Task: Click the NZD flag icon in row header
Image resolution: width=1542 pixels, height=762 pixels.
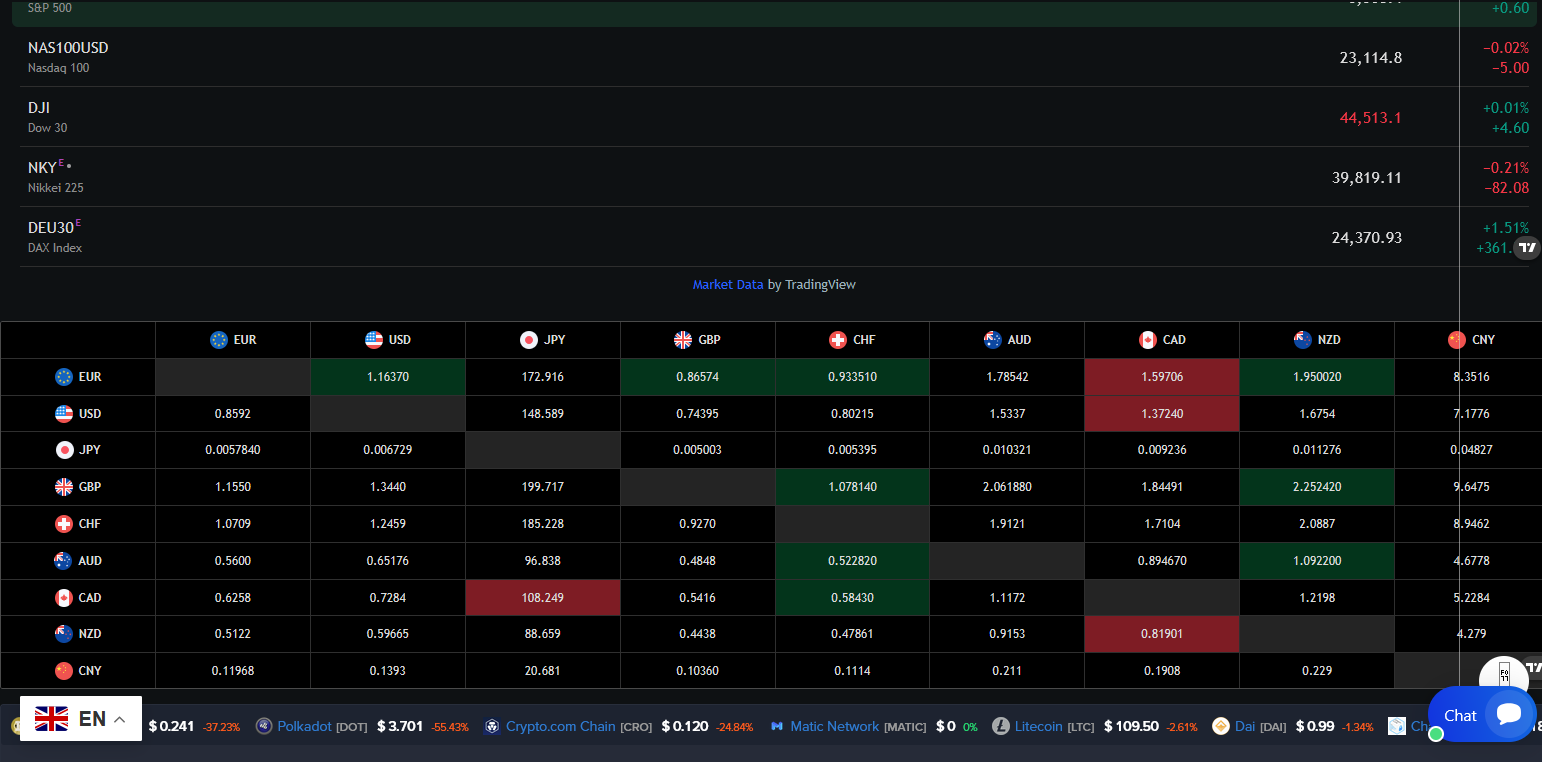Action: [64, 634]
